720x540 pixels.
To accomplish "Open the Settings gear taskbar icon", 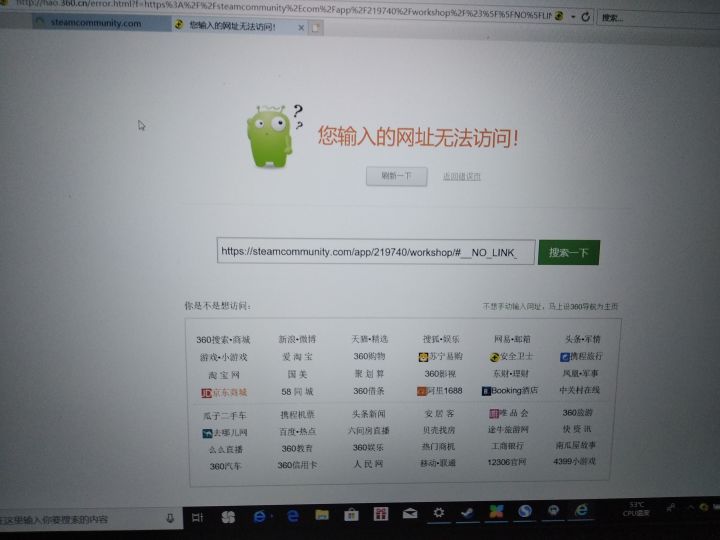I will point(439,512).
